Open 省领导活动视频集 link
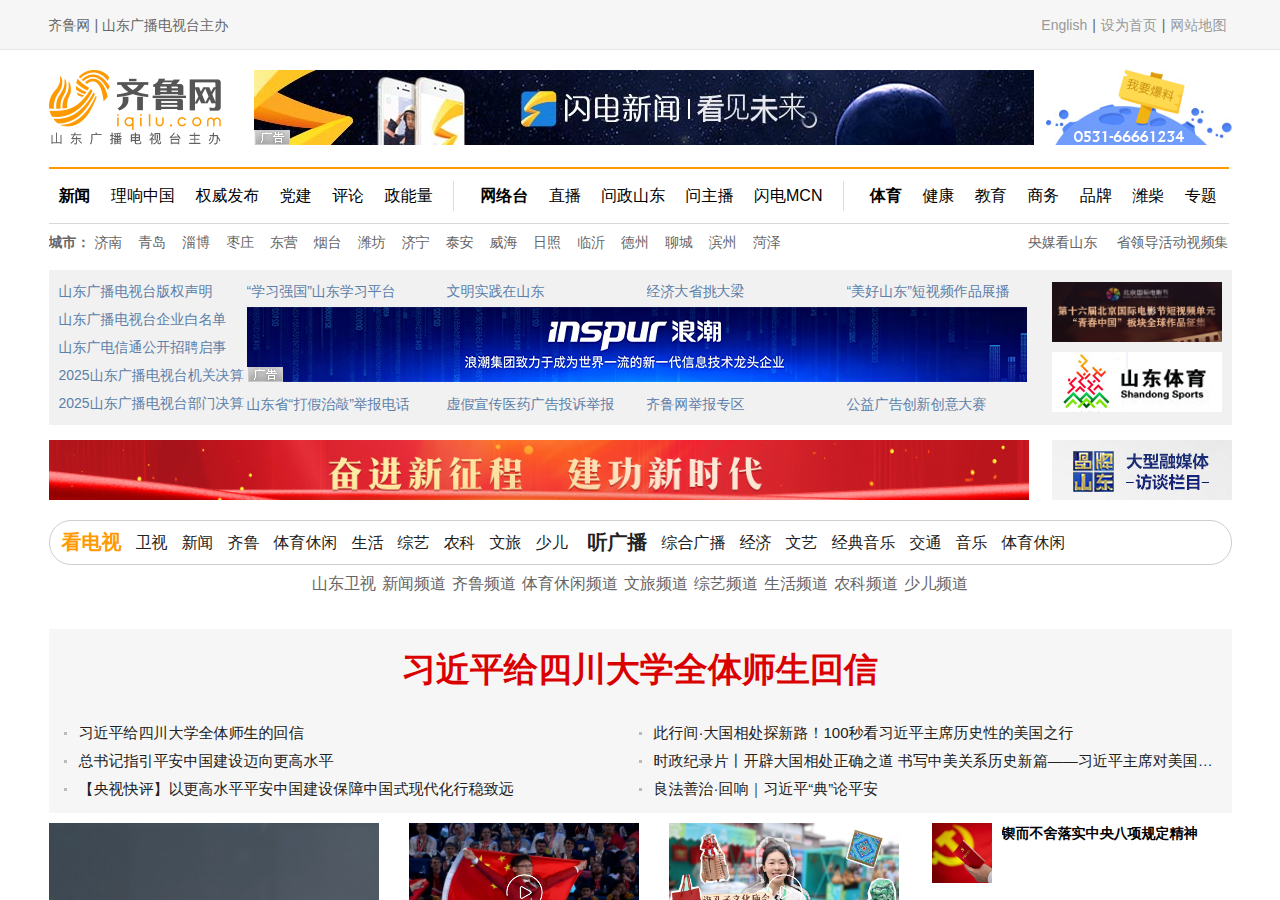The width and height of the screenshot is (1280, 900). (1172, 243)
